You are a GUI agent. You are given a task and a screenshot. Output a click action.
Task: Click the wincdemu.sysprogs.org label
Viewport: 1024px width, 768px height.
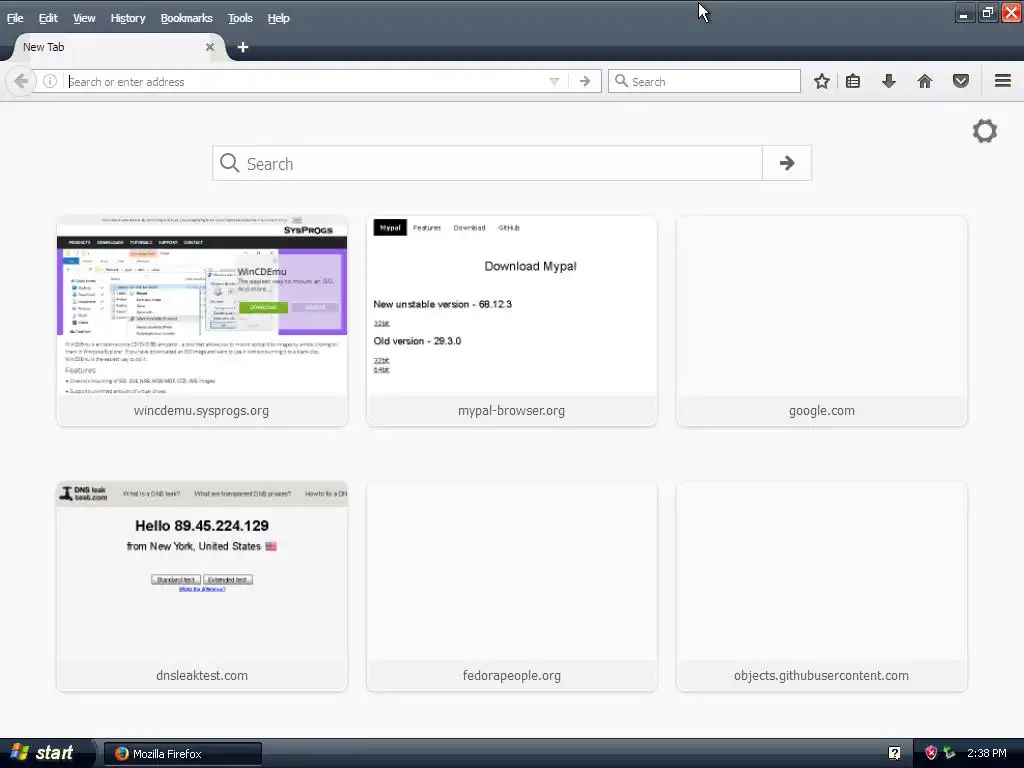[201, 411]
